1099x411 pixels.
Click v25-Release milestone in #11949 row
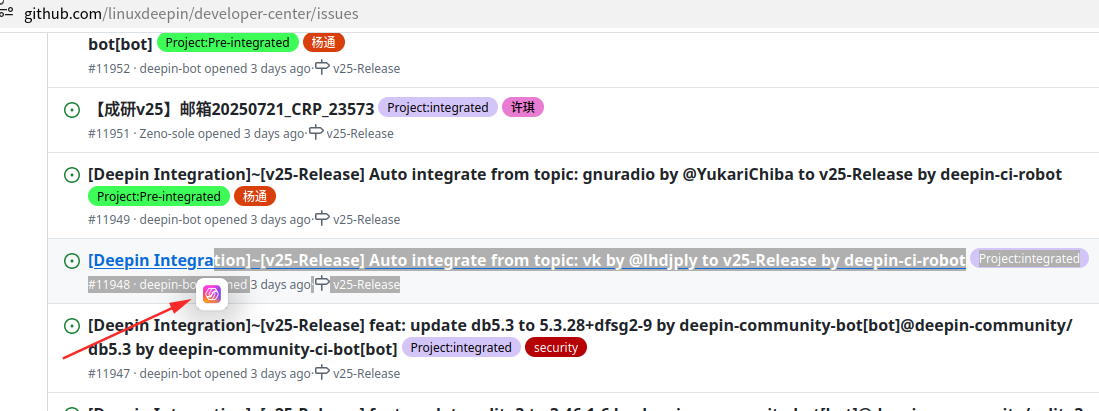click(x=367, y=220)
